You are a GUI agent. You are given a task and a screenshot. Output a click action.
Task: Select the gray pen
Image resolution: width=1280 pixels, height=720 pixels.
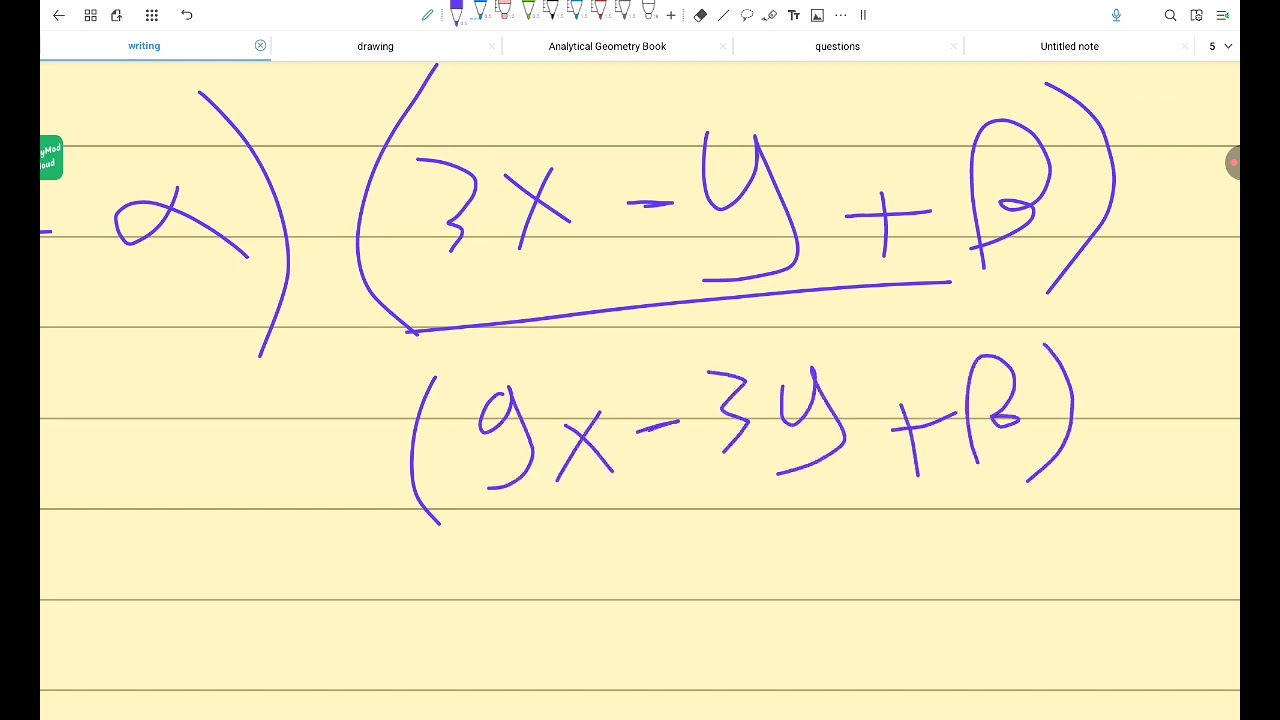point(624,12)
